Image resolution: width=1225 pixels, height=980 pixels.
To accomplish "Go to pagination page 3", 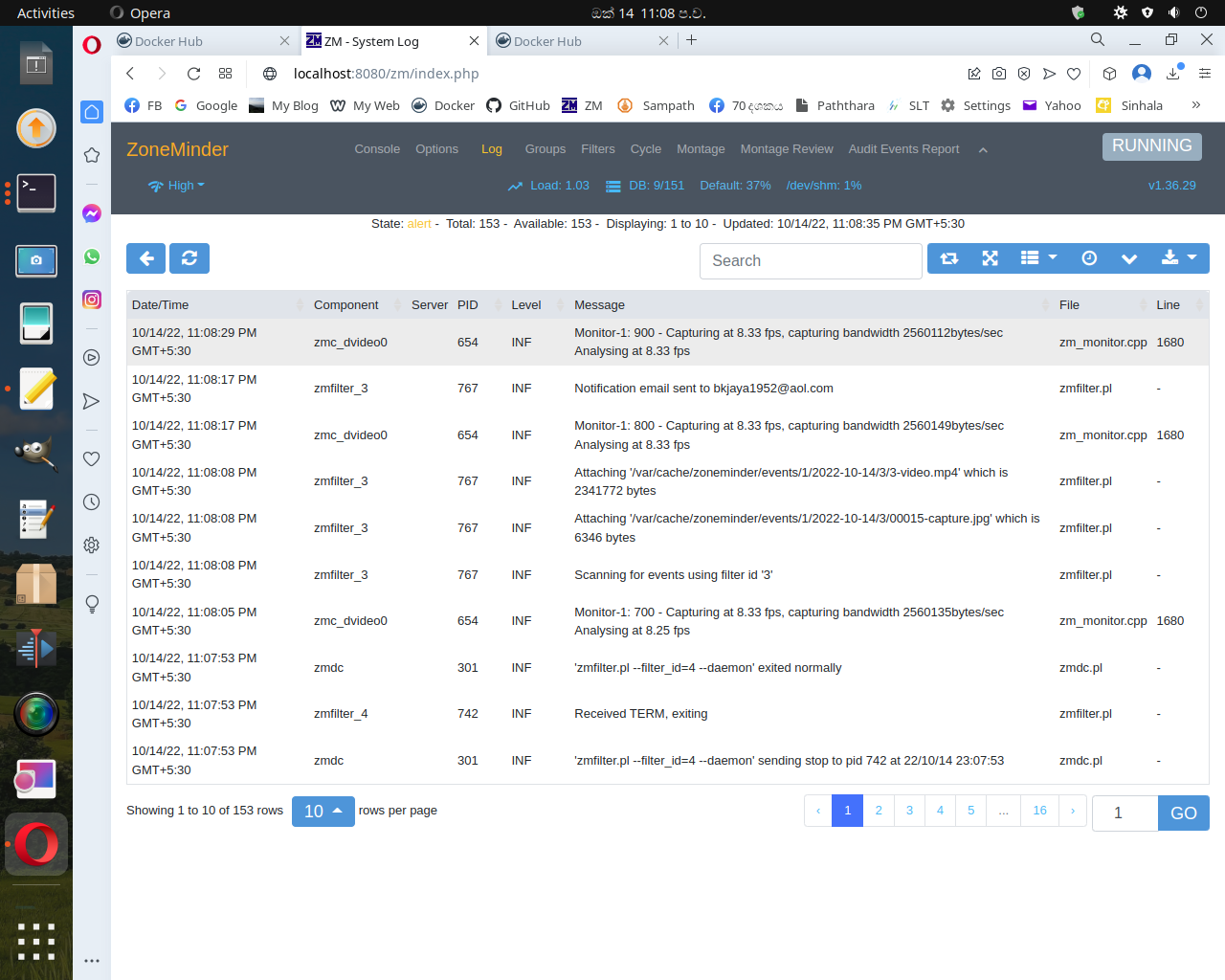I will coord(909,811).
